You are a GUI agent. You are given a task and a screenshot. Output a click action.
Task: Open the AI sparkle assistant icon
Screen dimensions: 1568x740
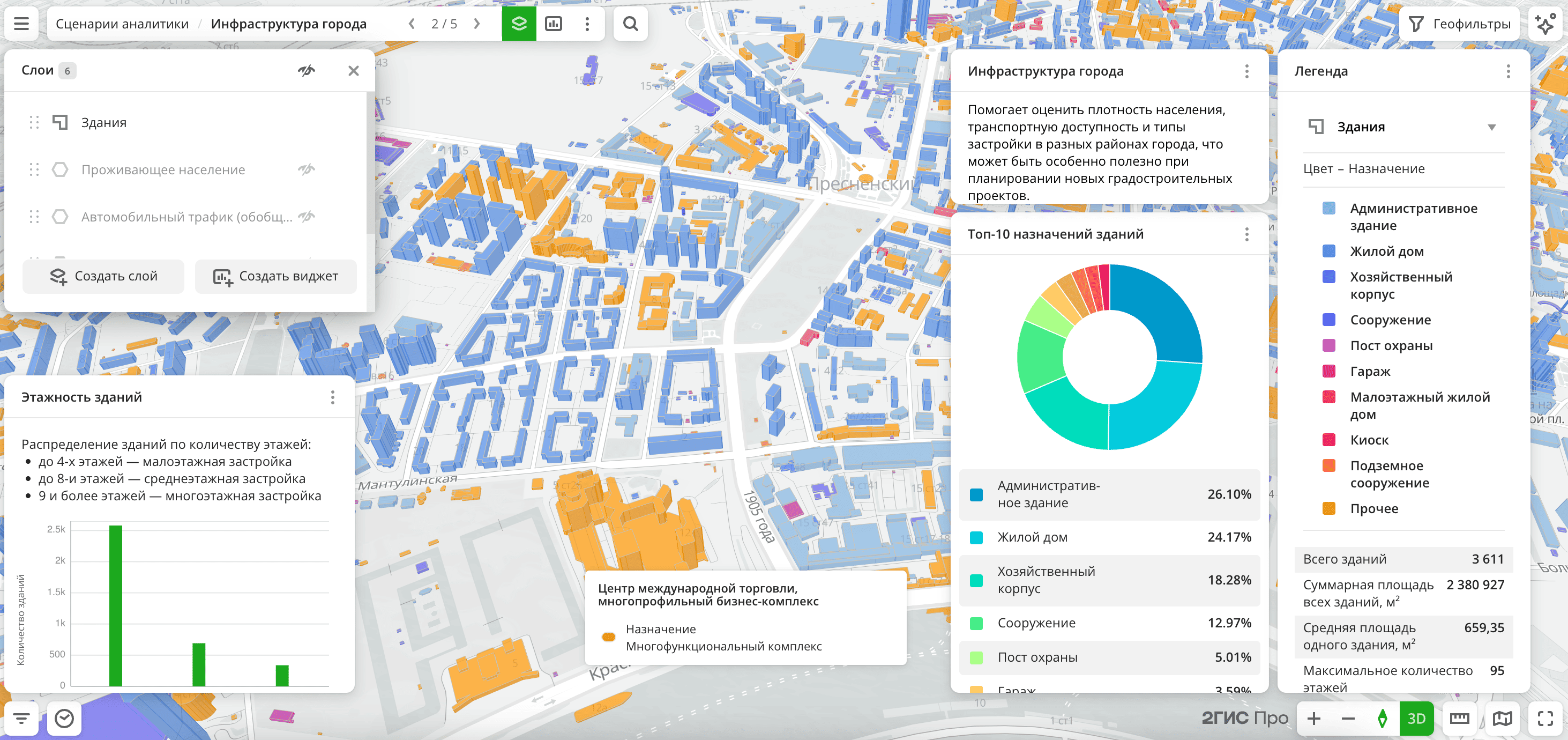1545,24
